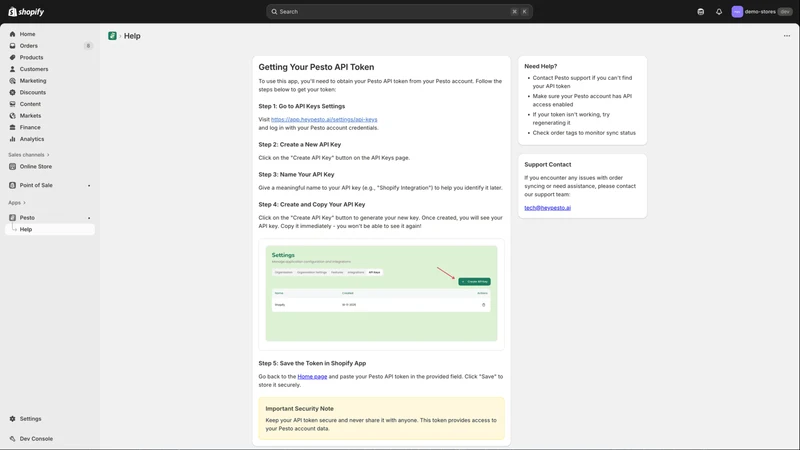The height and width of the screenshot is (450, 800).
Task: Click the 'Important Security Note' heading
Action: (299, 409)
